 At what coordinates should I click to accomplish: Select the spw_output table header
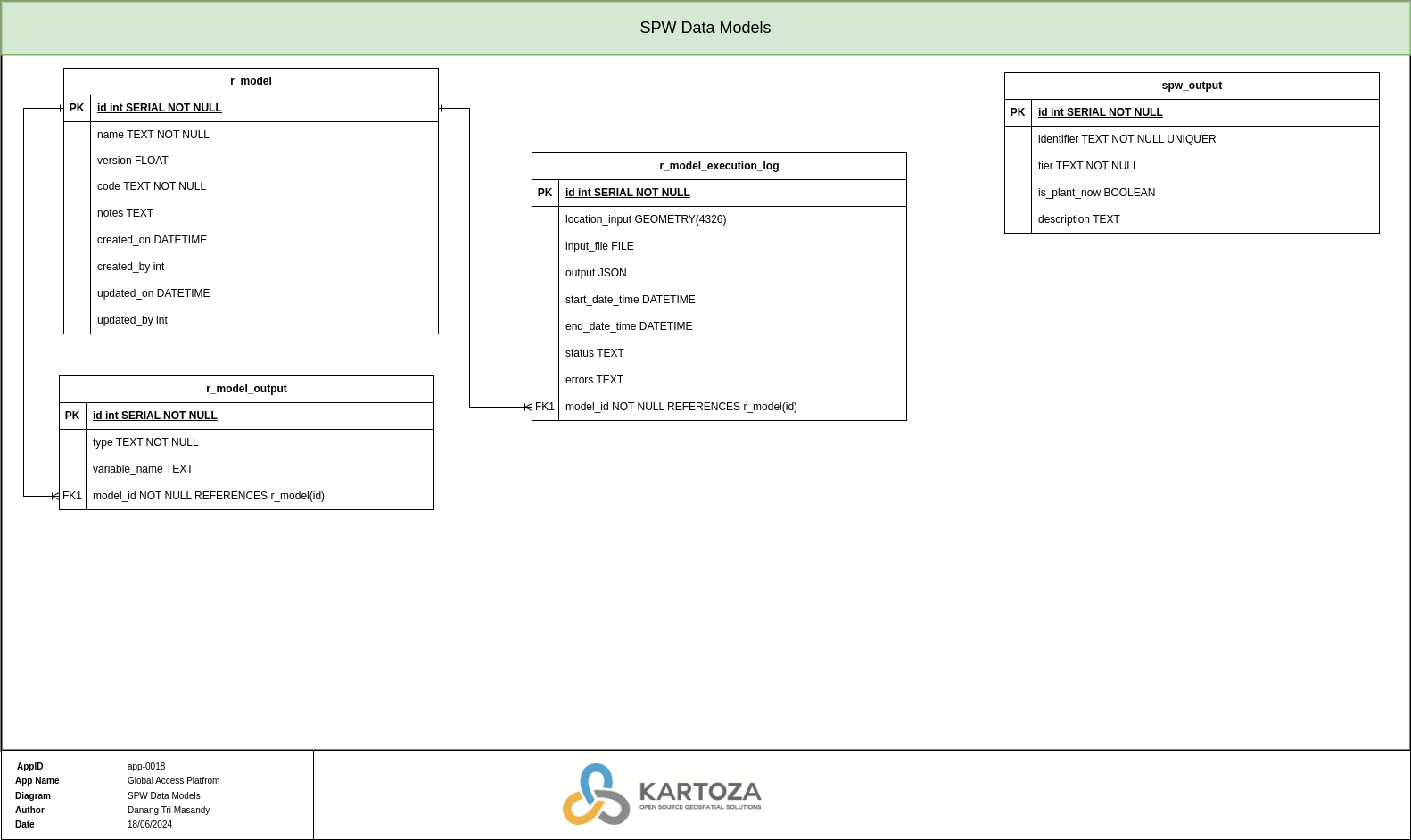[1192, 86]
